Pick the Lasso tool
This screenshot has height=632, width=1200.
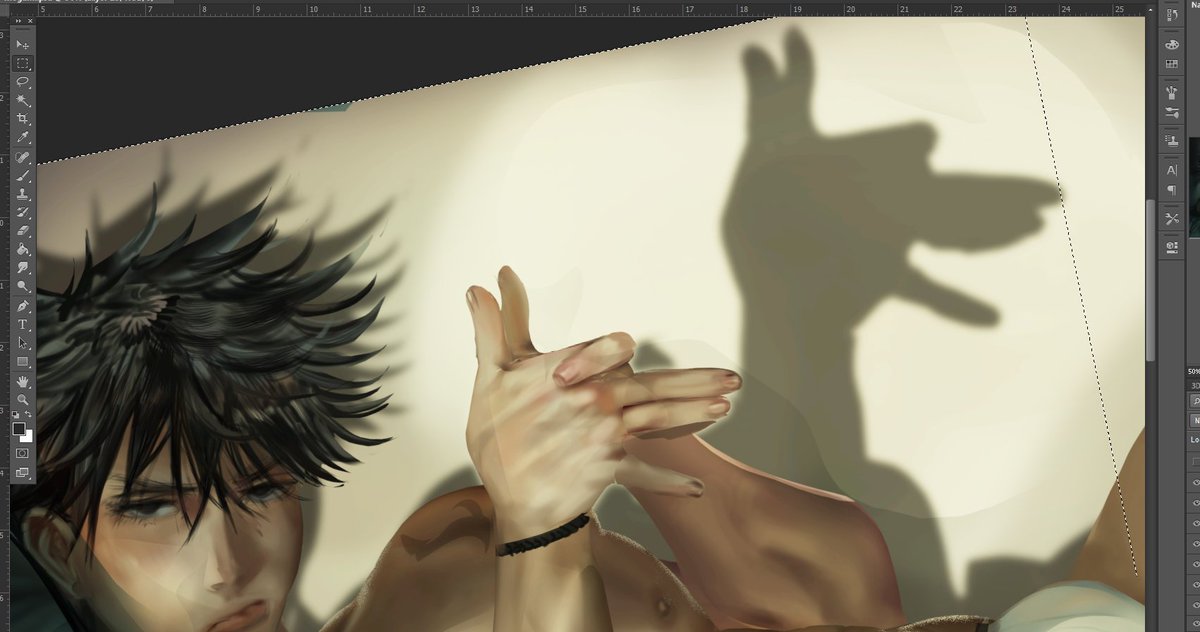point(23,82)
